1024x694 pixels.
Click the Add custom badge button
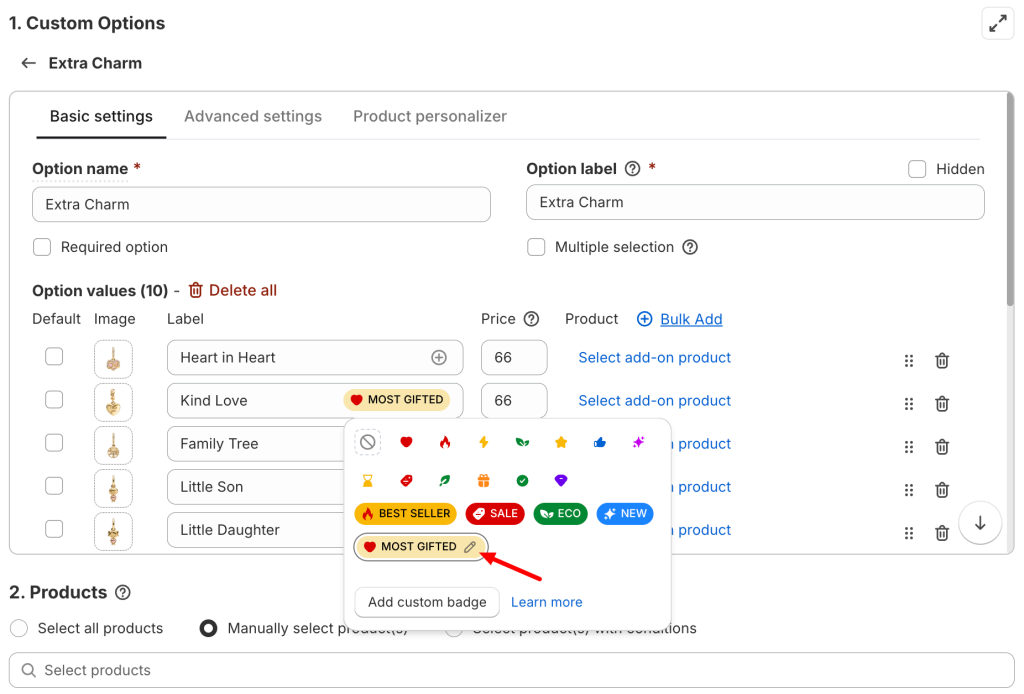click(x=427, y=602)
